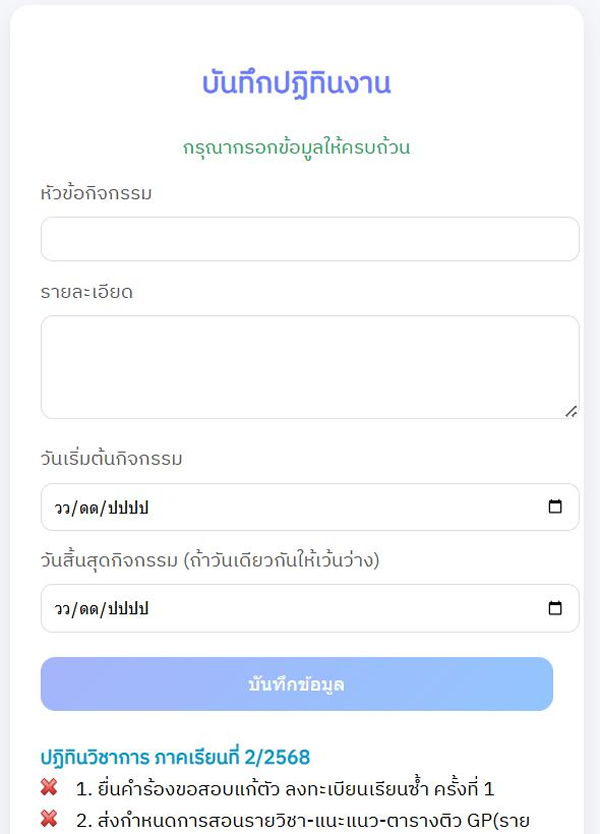Click the red X beside item 2
This screenshot has width=600, height=834.
(49, 820)
